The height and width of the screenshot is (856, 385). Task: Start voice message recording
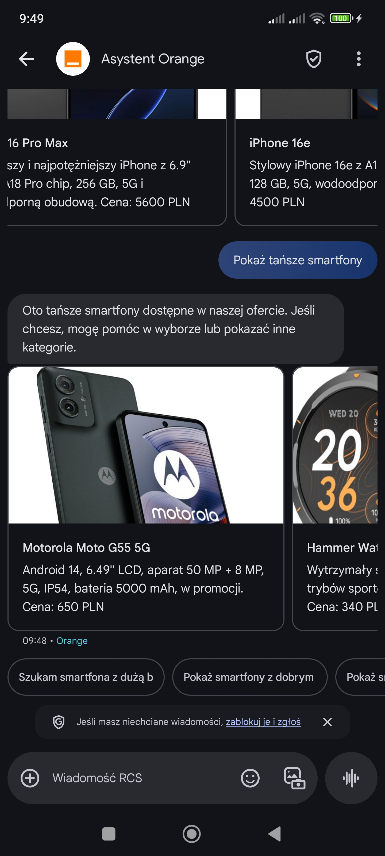pos(351,778)
